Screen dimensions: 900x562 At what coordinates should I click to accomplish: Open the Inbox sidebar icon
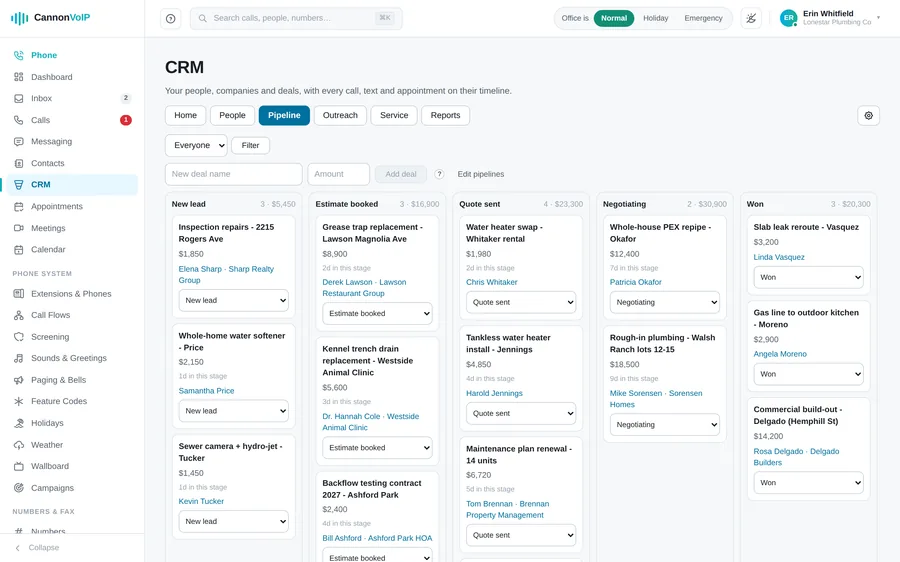19,98
